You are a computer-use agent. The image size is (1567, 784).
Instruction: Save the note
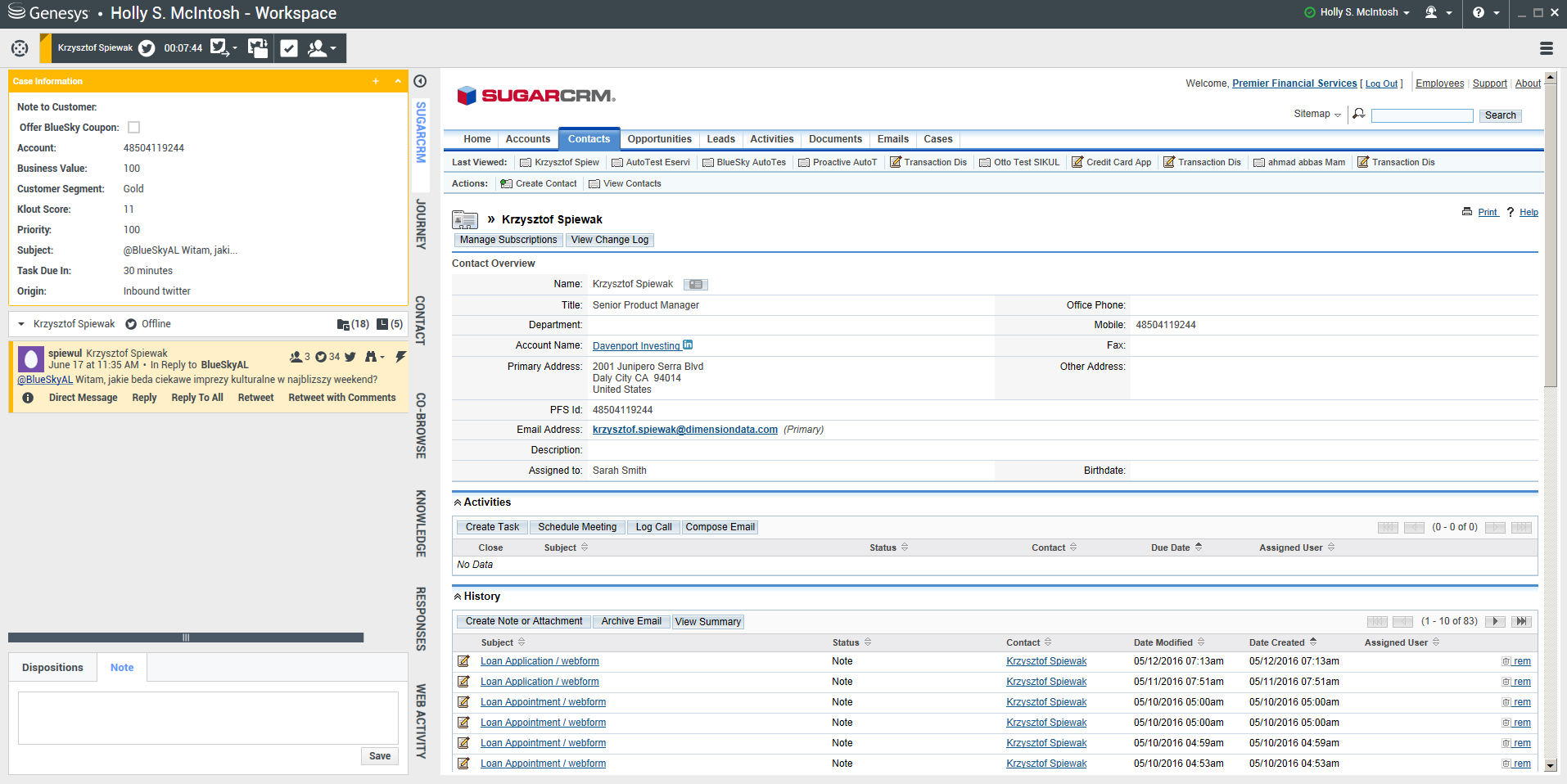[x=380, y=756]
